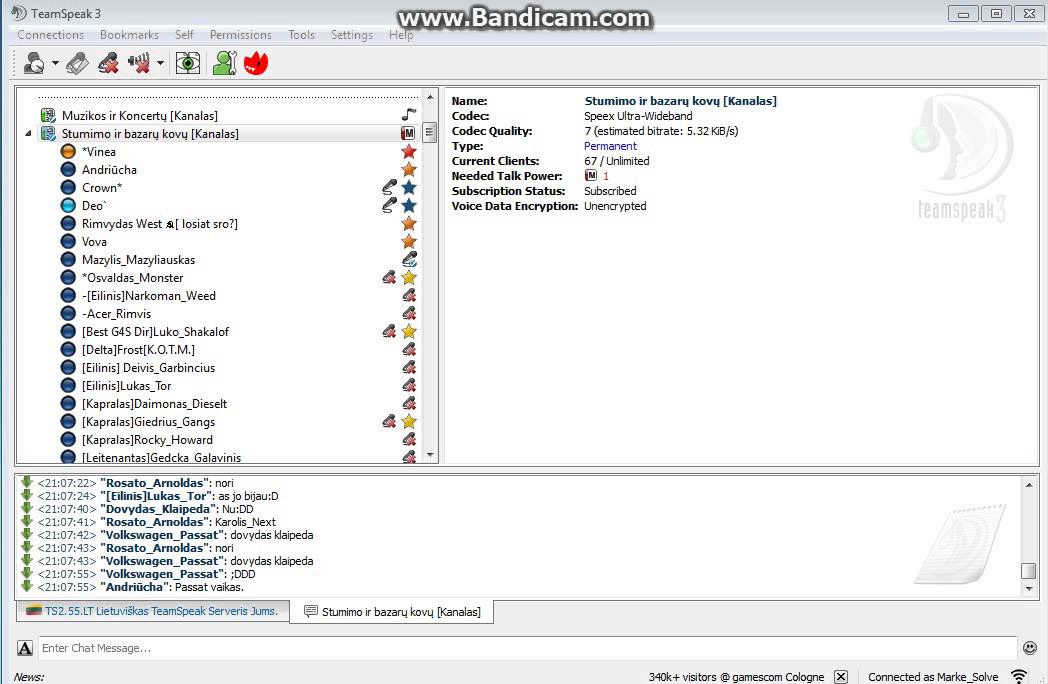The height and width of the screenshot is (684, 1048).
Task: Select user [Best G4S Dir]Luko_Shakalof
Action: click(155, 332)
